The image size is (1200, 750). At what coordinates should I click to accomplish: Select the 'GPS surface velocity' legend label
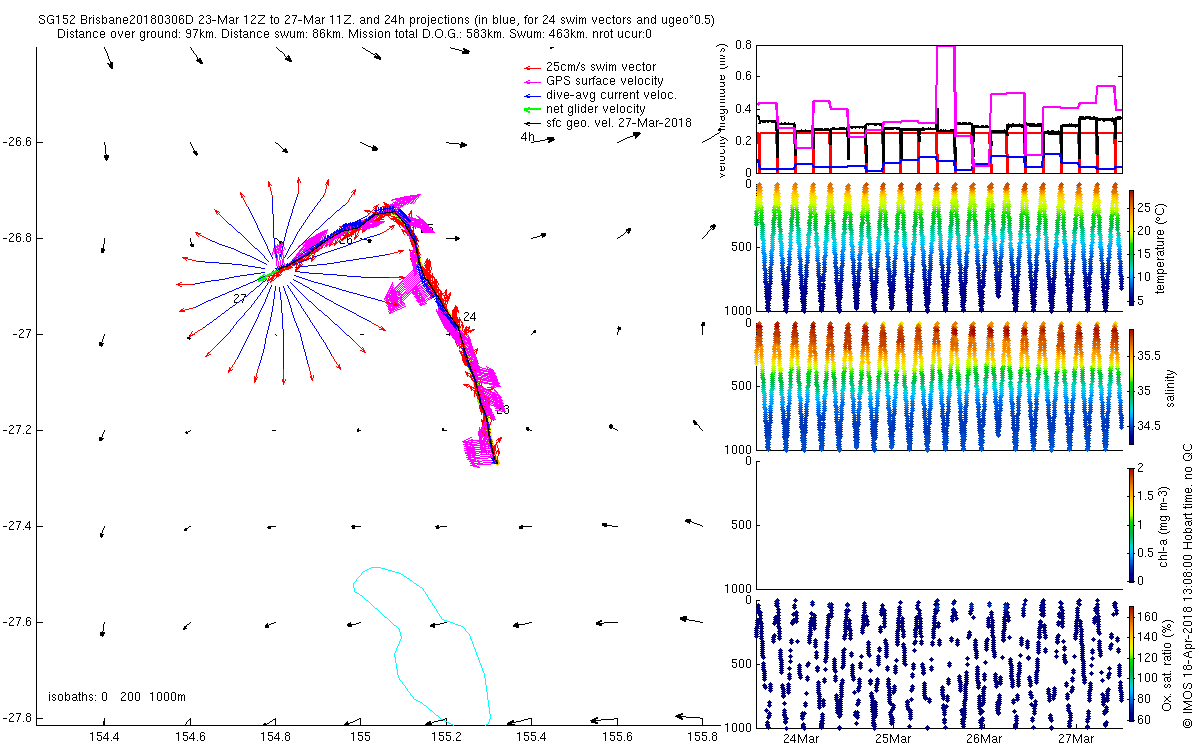(x=604, y=81)
